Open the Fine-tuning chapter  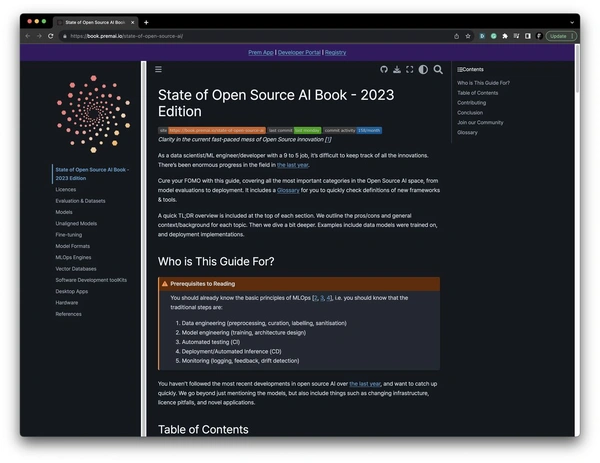69,235
